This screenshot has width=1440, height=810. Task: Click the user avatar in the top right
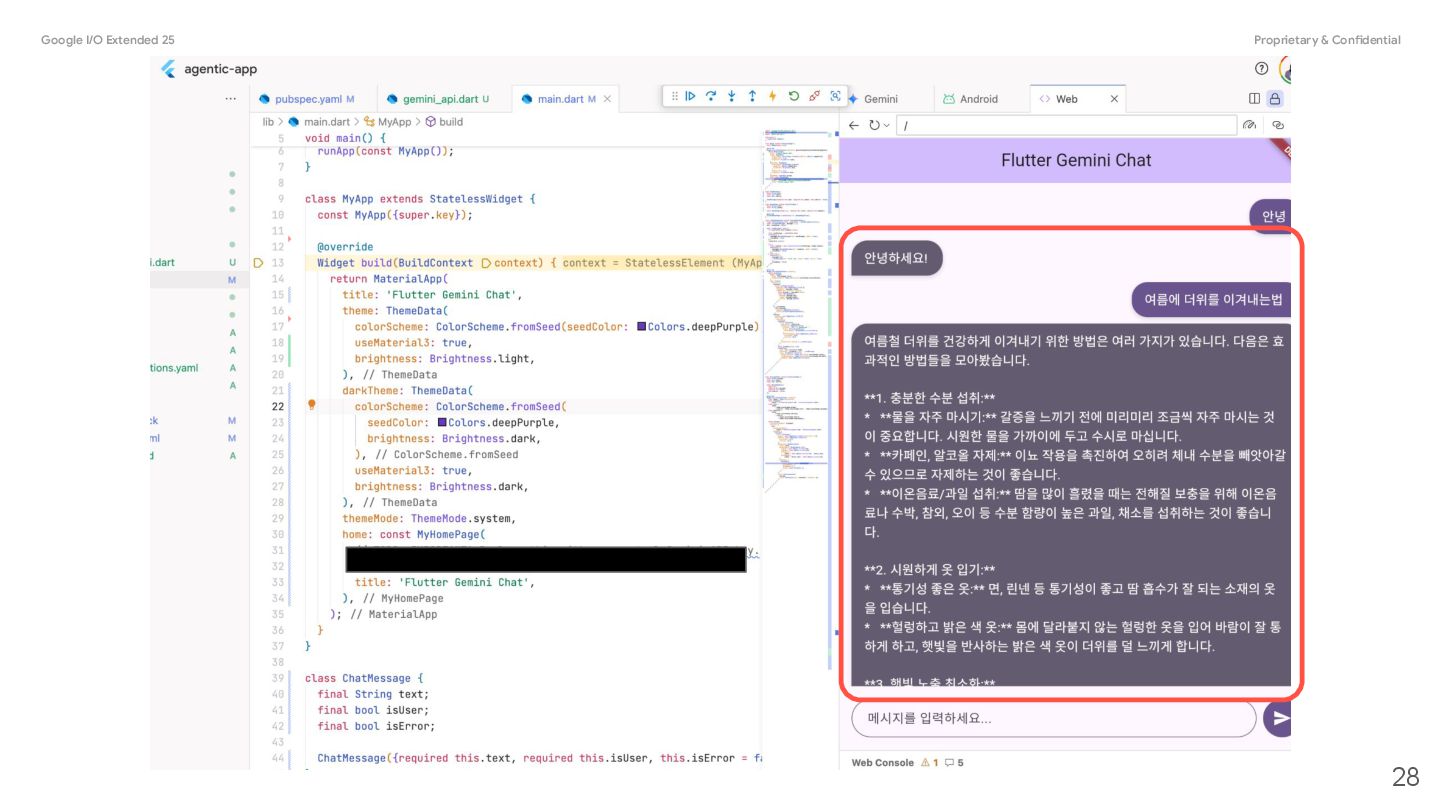pos(1286,69)
